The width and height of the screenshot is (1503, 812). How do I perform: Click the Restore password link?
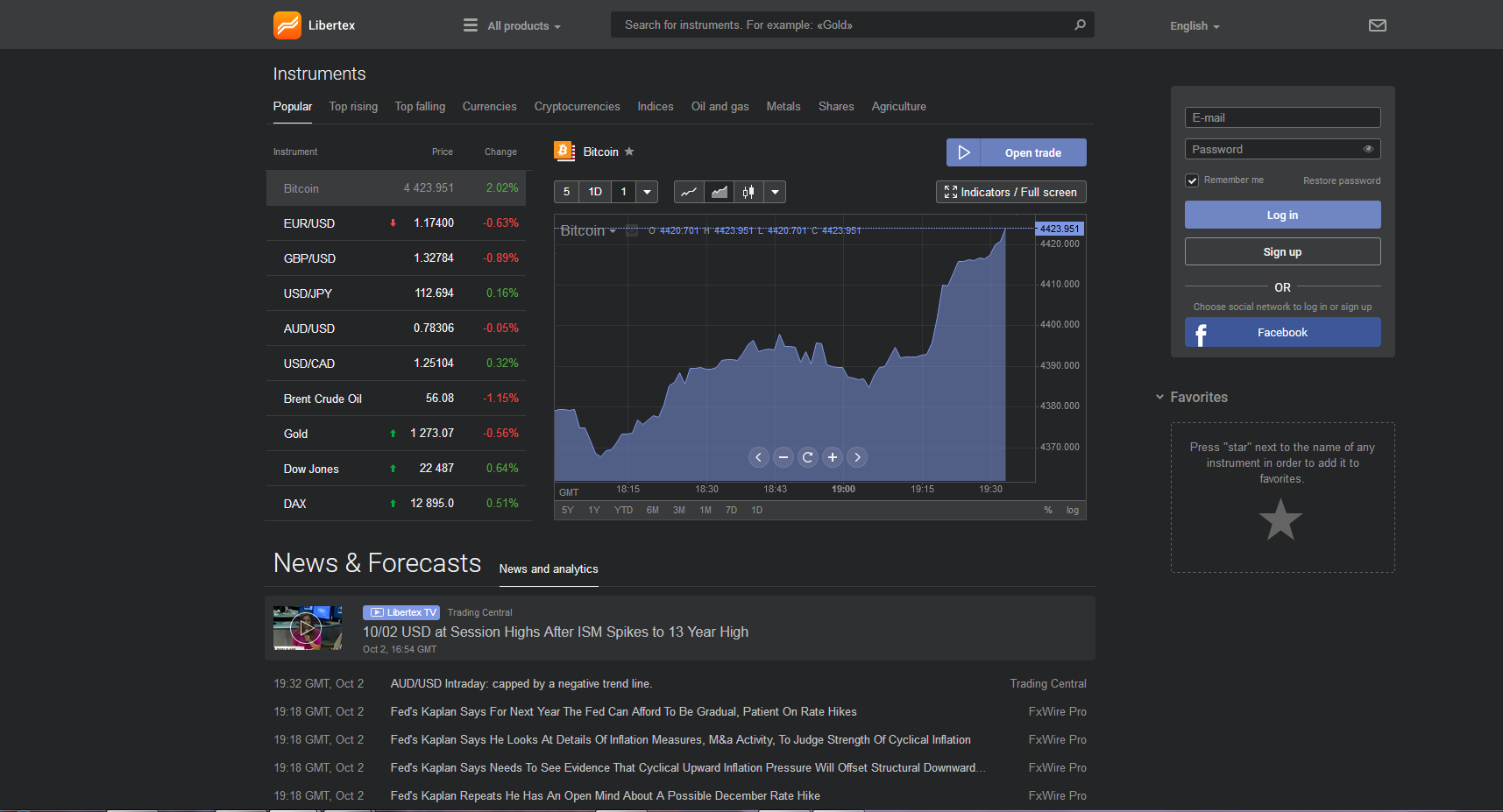coord(1341,180)
